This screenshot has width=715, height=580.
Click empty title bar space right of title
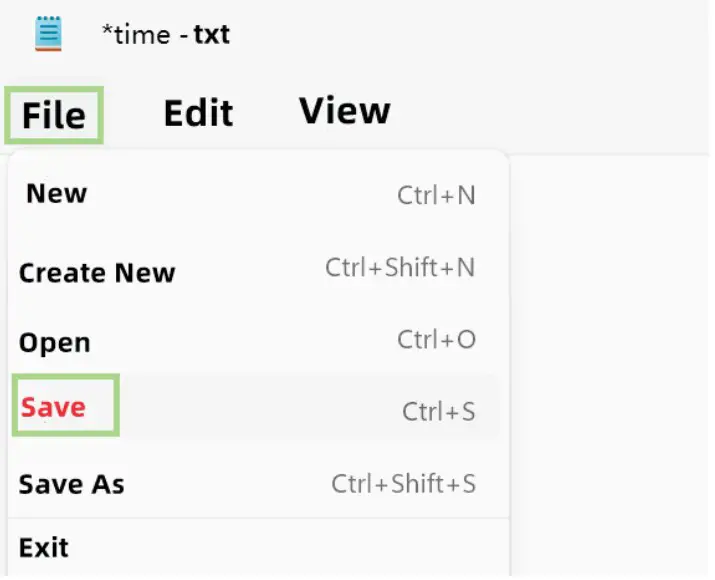point(480,35)
